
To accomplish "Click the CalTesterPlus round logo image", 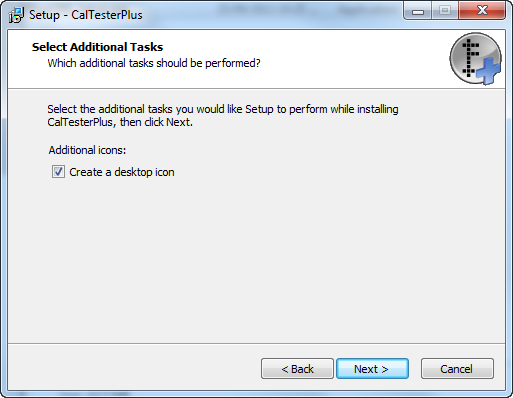I will (x=475, y=58).
